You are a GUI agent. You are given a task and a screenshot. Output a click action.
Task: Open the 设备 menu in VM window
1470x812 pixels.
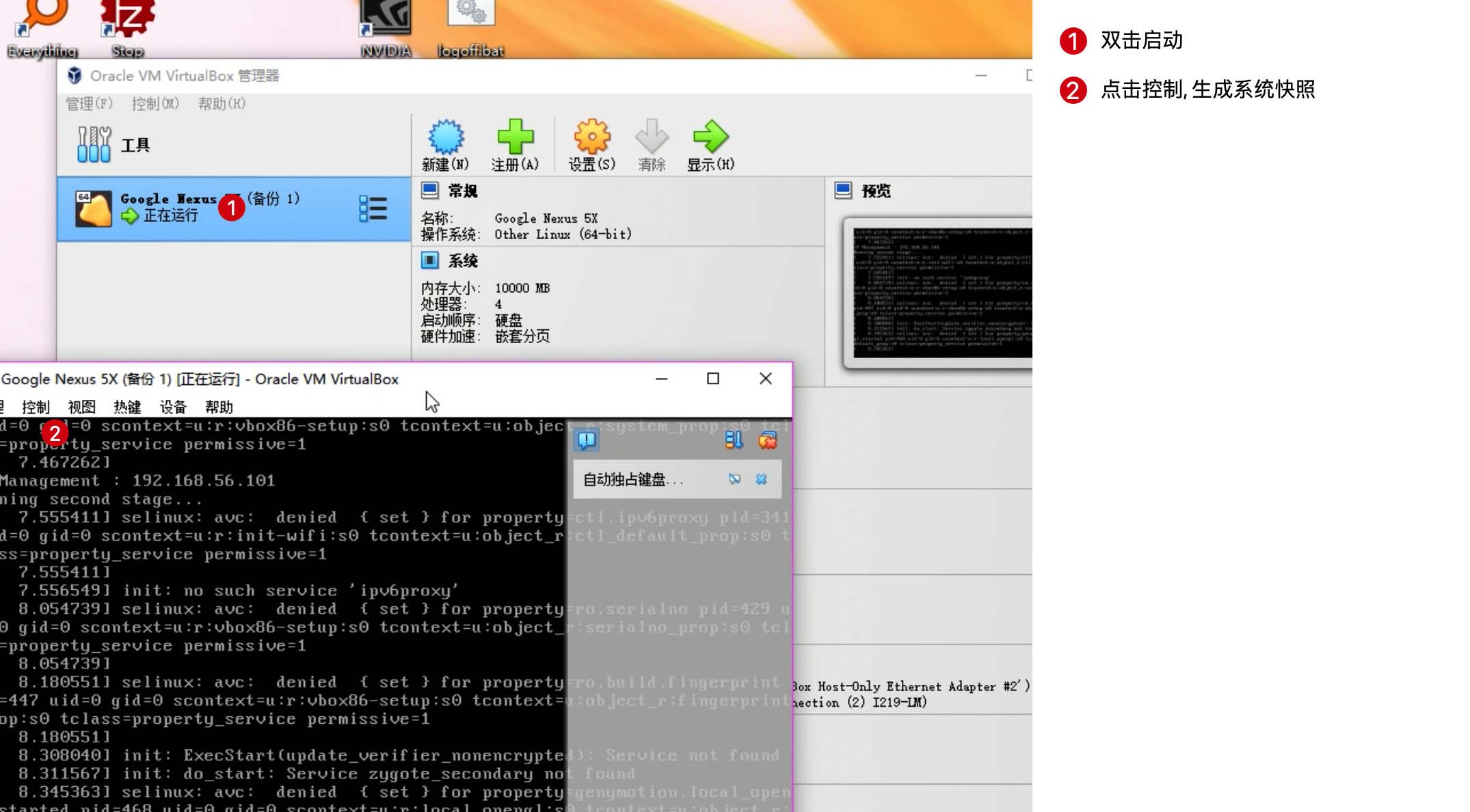click(173, 407)
